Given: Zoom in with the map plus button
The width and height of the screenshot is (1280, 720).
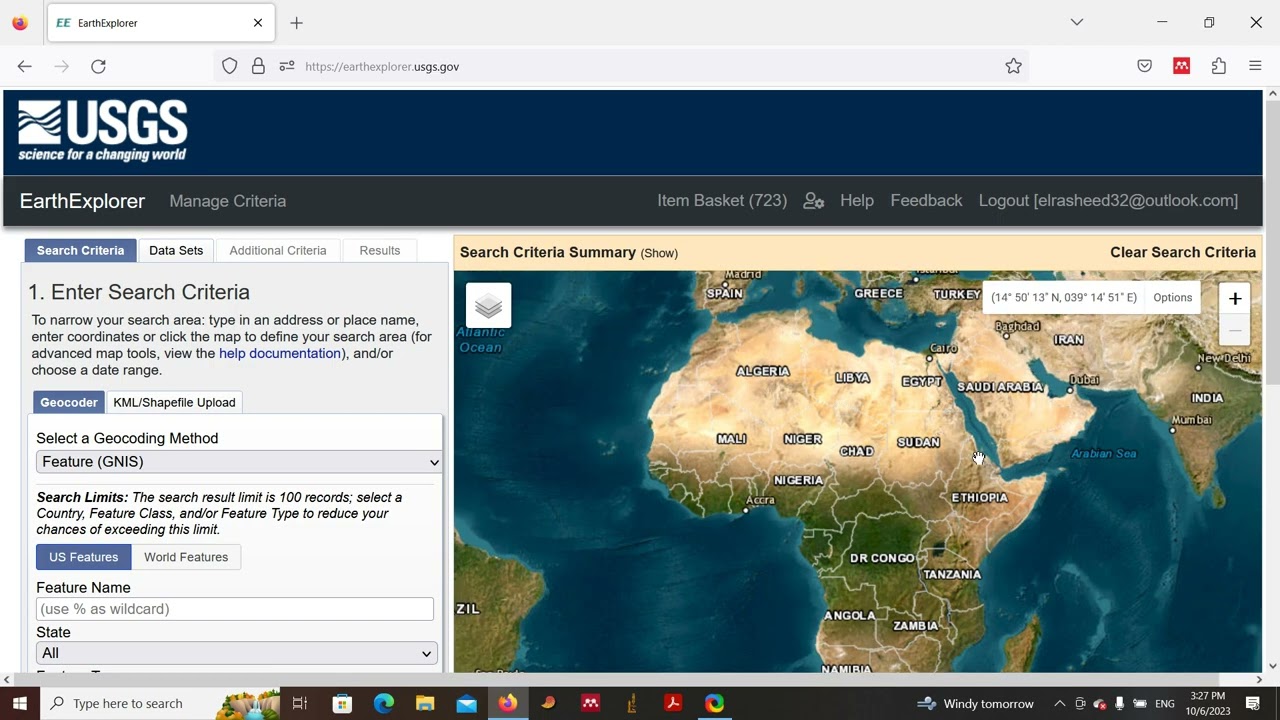Looking at the screenshot, I should [1235, 299].
